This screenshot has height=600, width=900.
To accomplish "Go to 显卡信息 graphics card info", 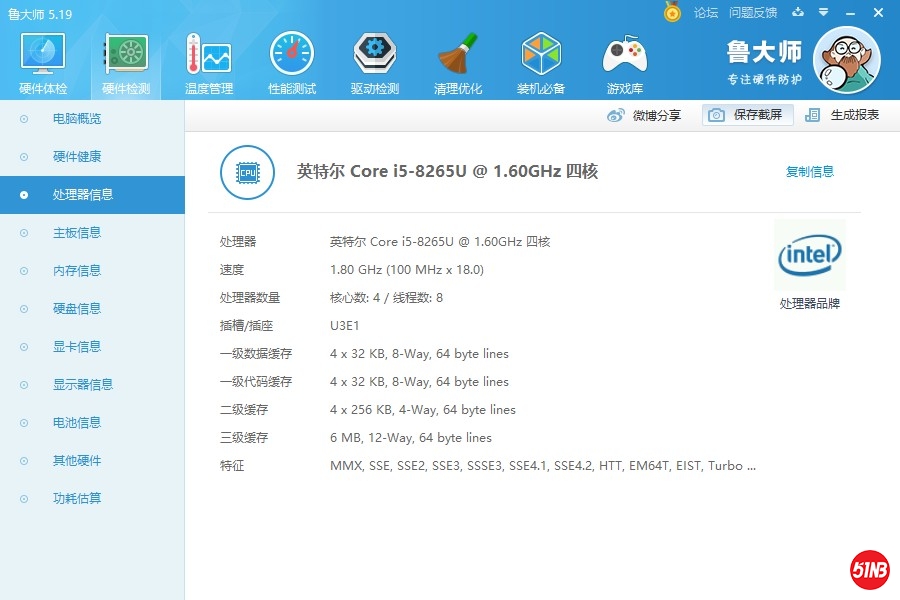I will pos(77,347).
